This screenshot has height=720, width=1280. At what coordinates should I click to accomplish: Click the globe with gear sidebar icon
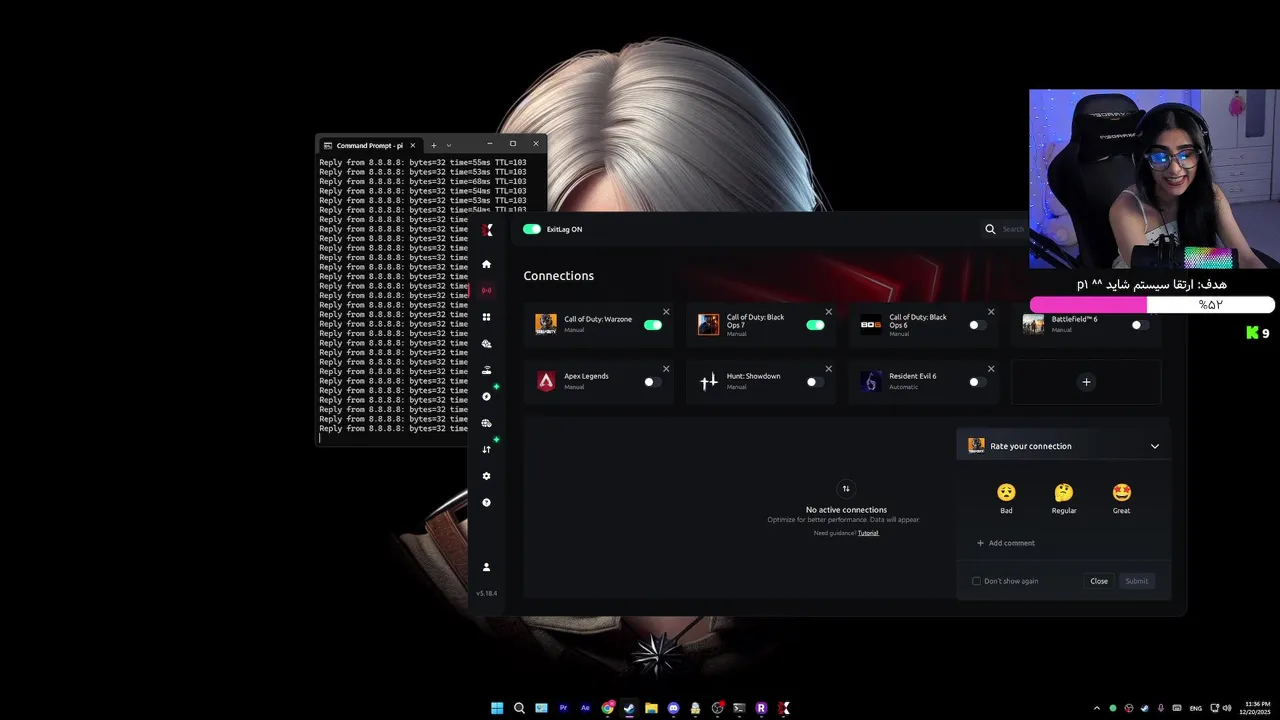(487, 344)
